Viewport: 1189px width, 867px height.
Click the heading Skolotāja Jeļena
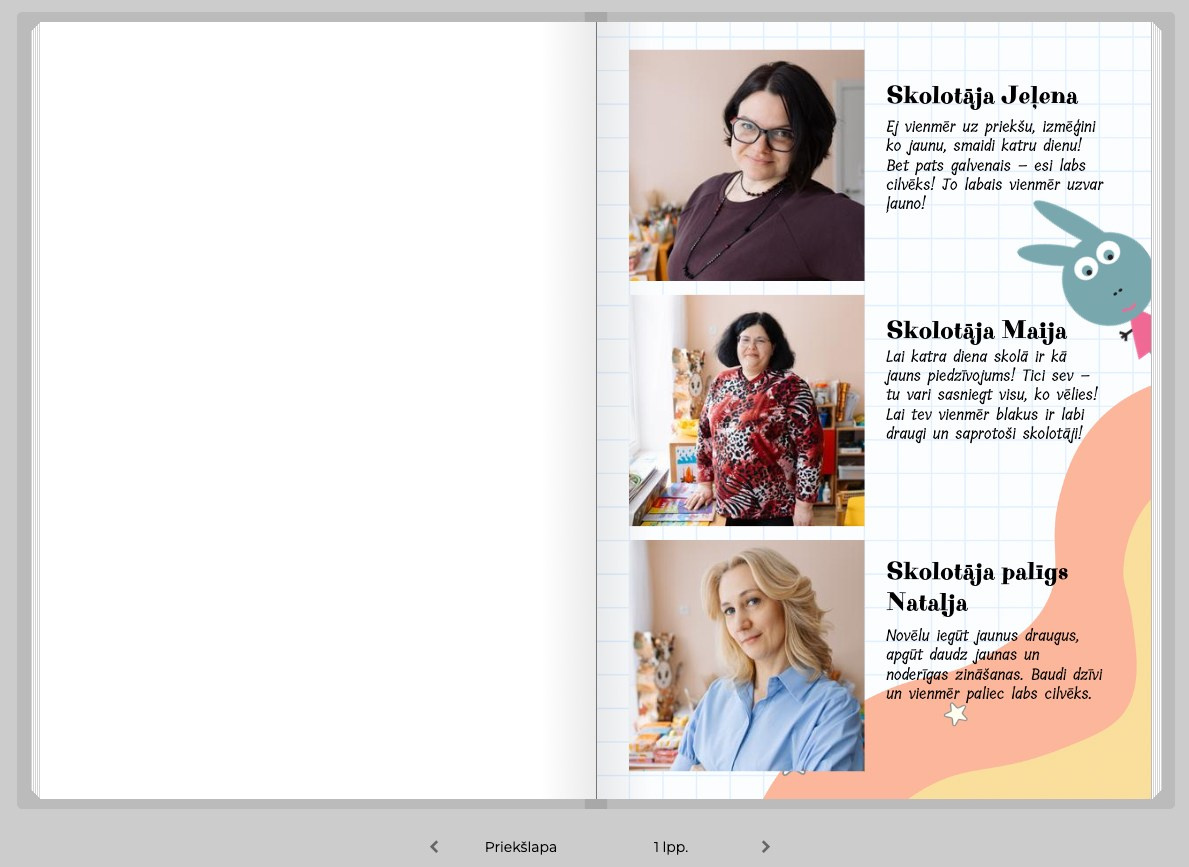pos(981,96)
